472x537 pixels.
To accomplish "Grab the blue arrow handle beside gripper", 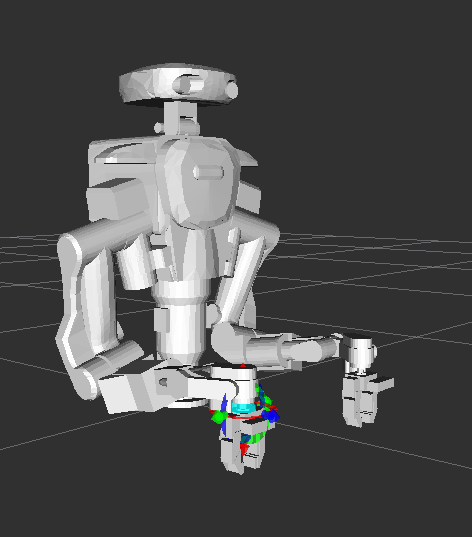I will tap(272, 416).
